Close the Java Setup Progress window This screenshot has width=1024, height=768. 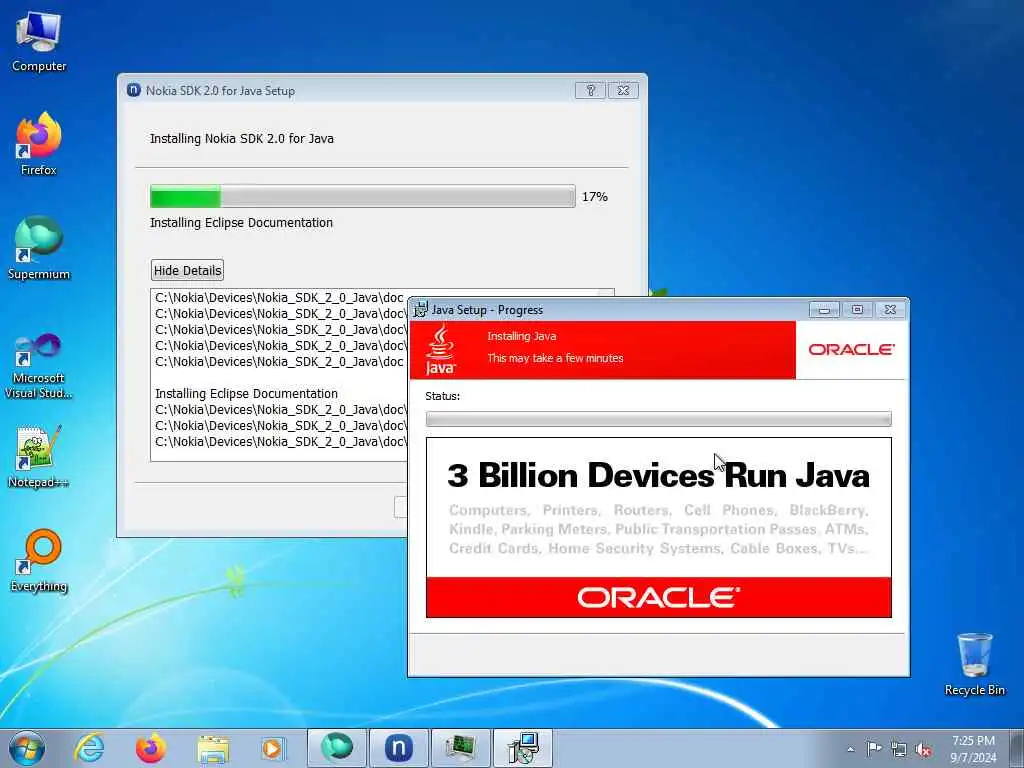coord(889,310)
